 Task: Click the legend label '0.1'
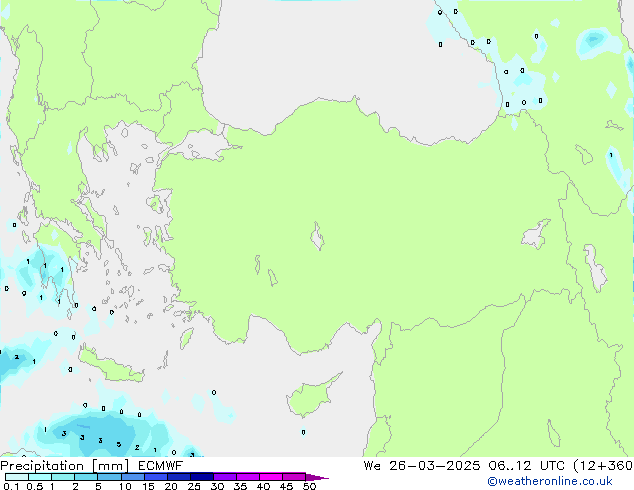[11, 486]
